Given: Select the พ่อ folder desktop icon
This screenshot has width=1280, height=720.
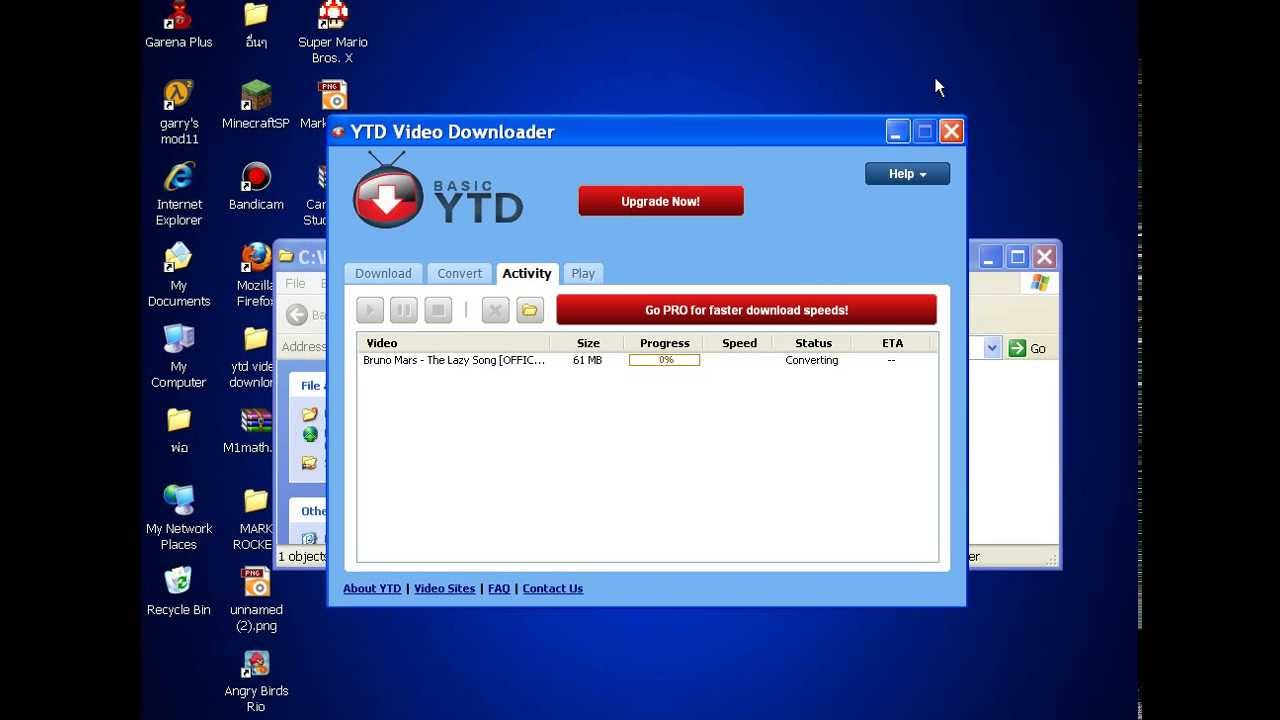Looking at the screenshot, I should [x=179, y=429].
